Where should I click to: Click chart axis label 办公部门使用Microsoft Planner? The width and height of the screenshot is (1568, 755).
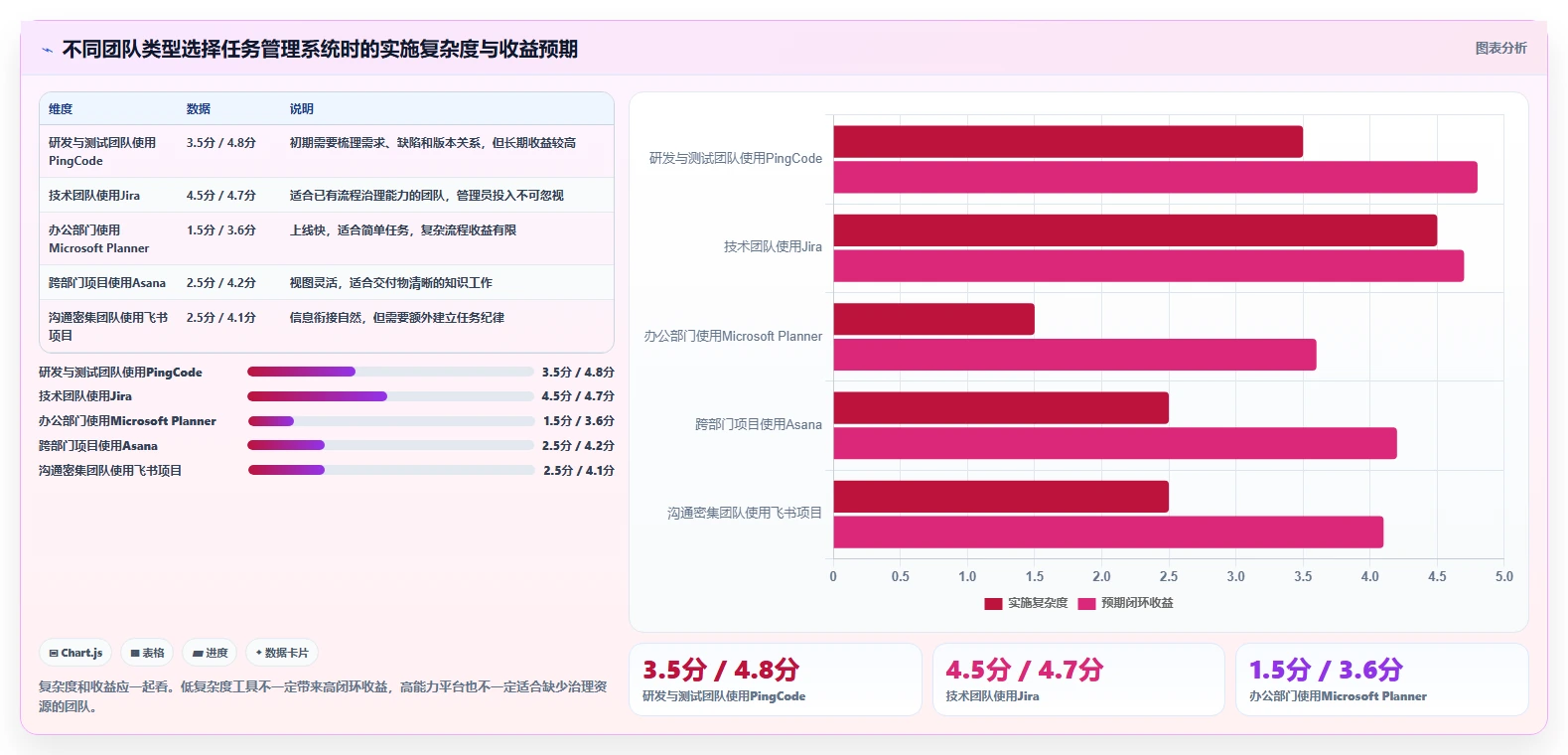(x=733, y=336)
